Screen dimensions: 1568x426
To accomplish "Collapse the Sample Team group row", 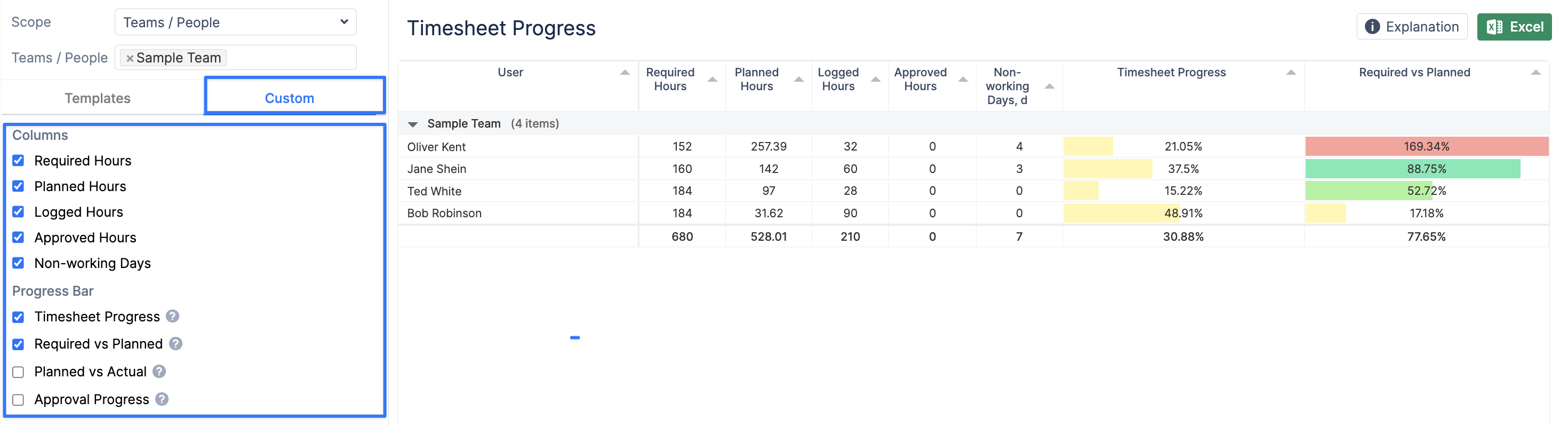I will click(x=412, y=124).
